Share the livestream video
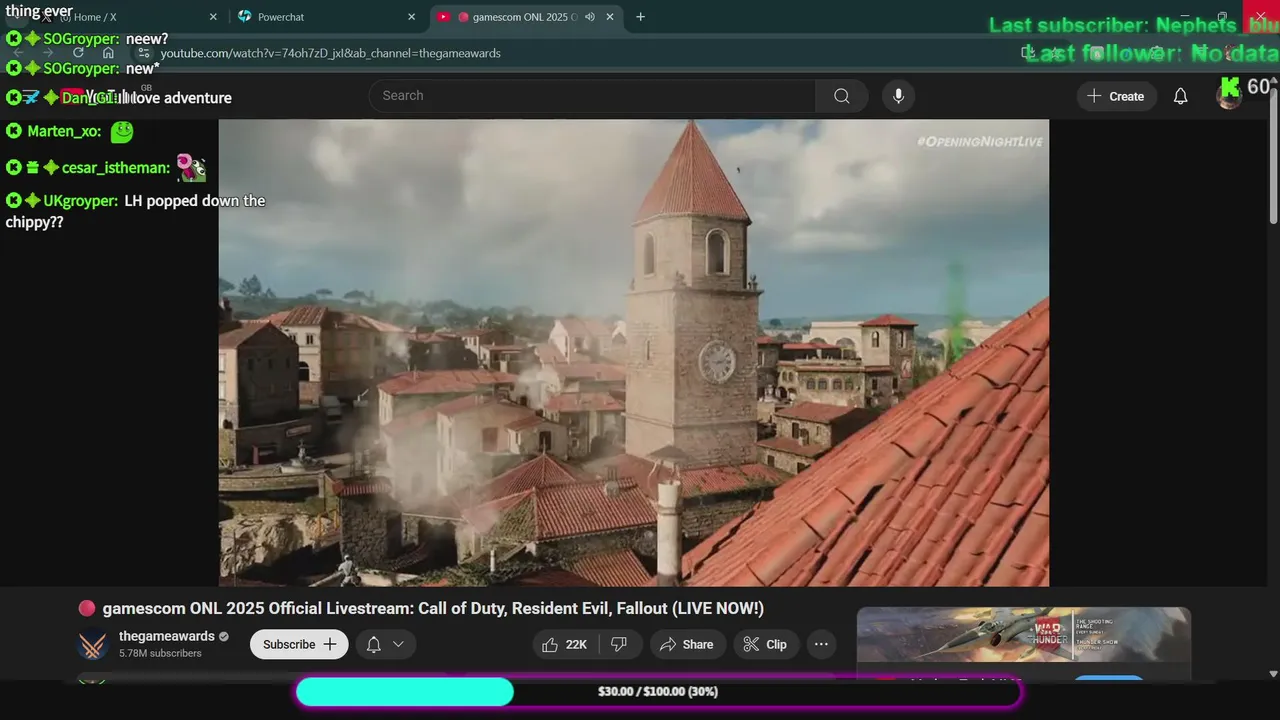 (x=686, y=644)
